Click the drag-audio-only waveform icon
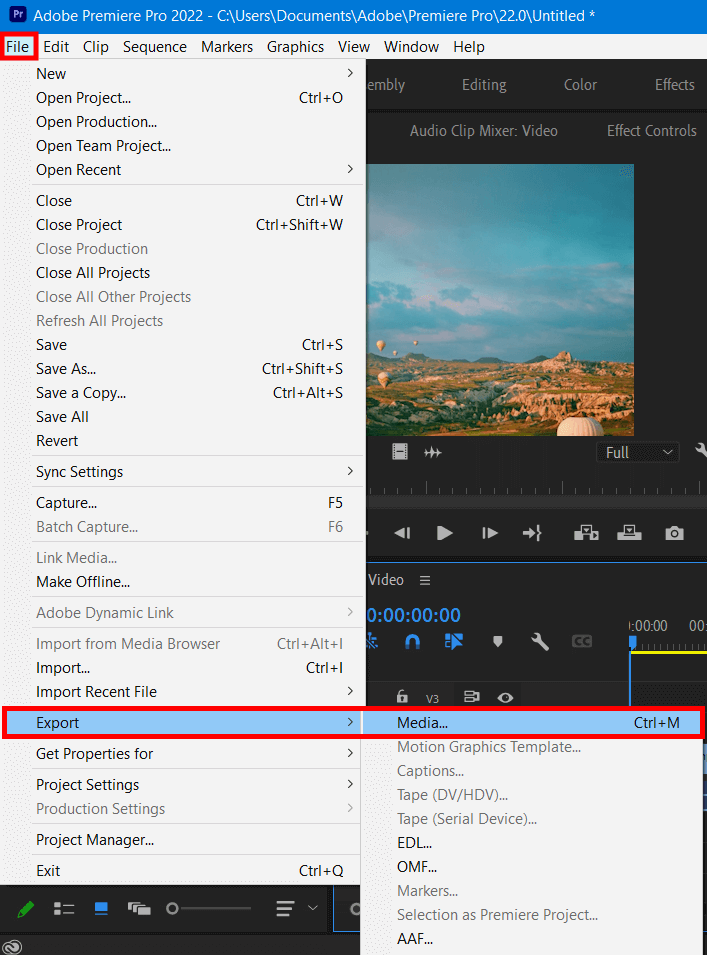The width and height of the screenshot is (707, 955). pos(432,453)
